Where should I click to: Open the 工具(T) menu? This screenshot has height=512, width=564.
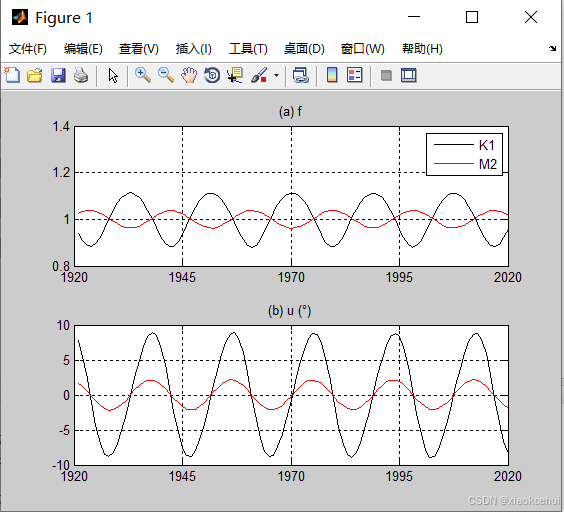coord(248,49)
